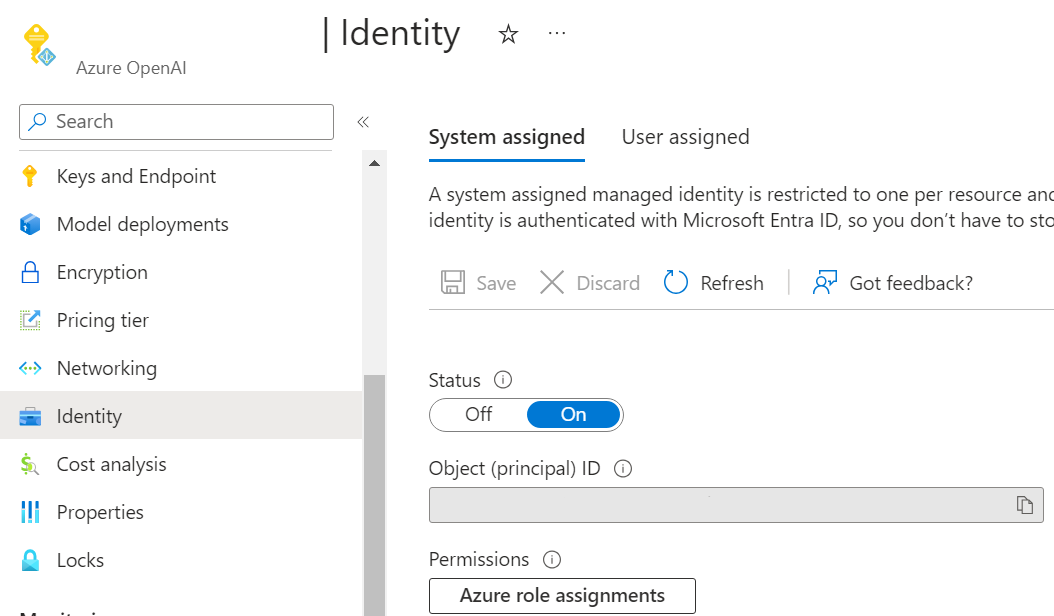This screenshot has height=616, width=1054.
Task: Open the Networking settings page
Action: [x=106, y=368]
